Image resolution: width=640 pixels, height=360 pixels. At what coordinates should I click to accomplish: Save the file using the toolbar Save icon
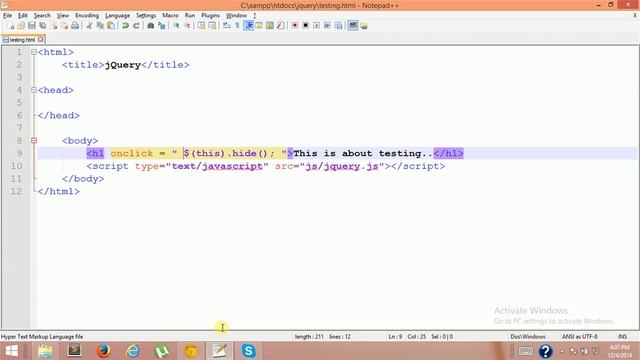(32, 26)
